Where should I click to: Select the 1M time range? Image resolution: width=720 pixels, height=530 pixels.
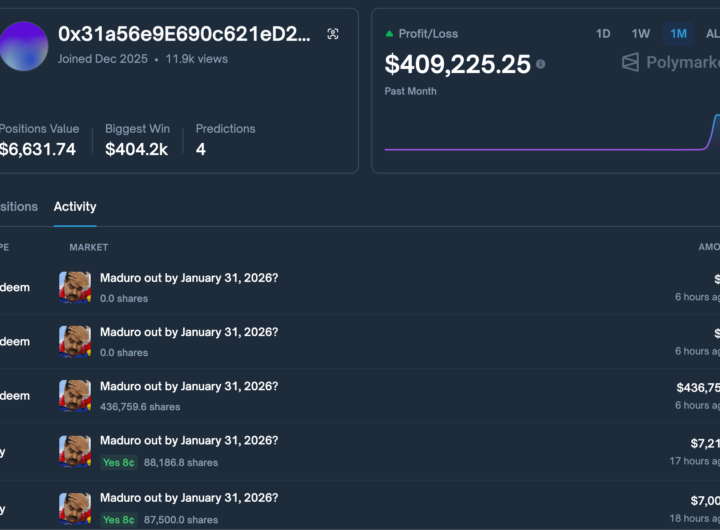(679, 34)
